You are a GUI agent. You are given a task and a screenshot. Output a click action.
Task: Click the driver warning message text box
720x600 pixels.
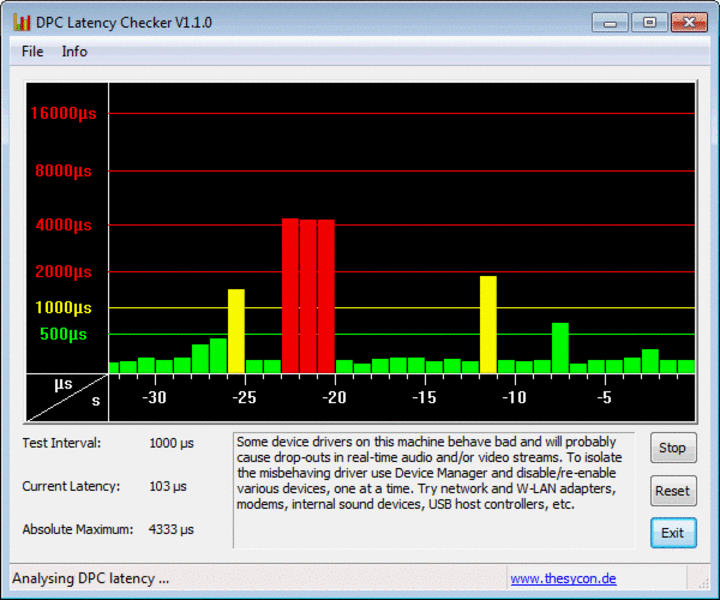click(434, 490)
